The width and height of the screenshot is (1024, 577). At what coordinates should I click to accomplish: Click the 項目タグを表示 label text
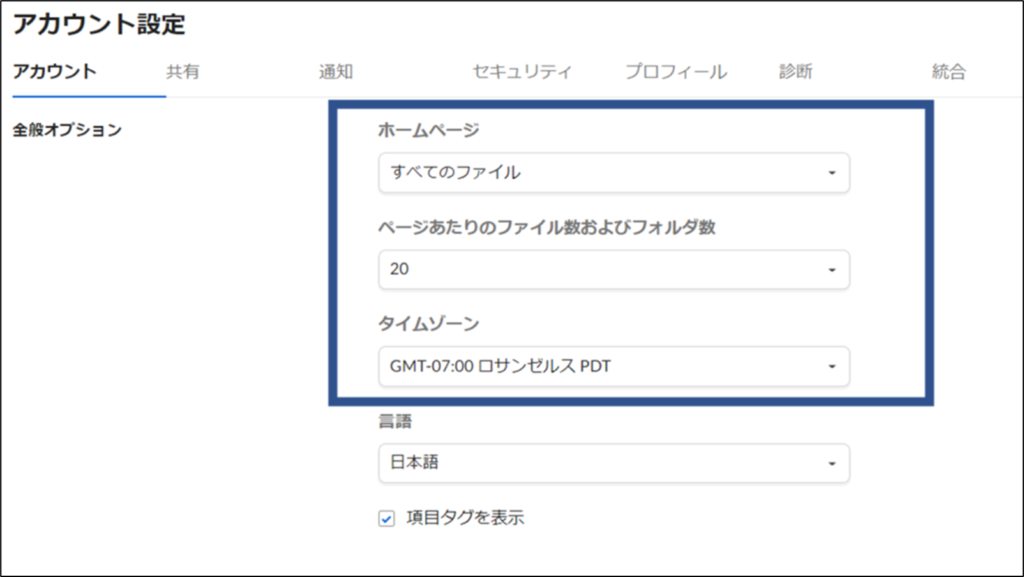(x=465, y=518)
